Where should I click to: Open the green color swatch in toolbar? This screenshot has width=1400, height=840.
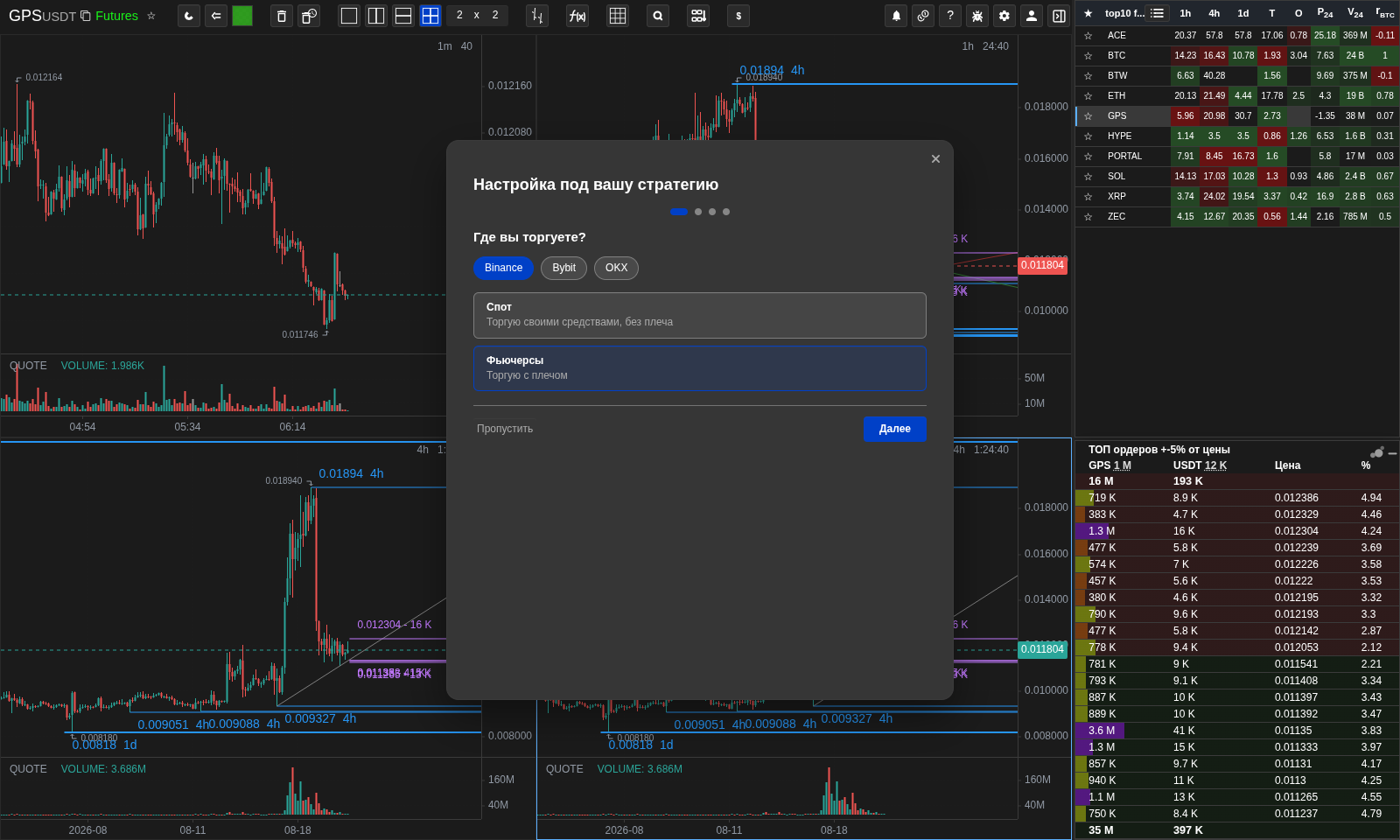point(242,16)
